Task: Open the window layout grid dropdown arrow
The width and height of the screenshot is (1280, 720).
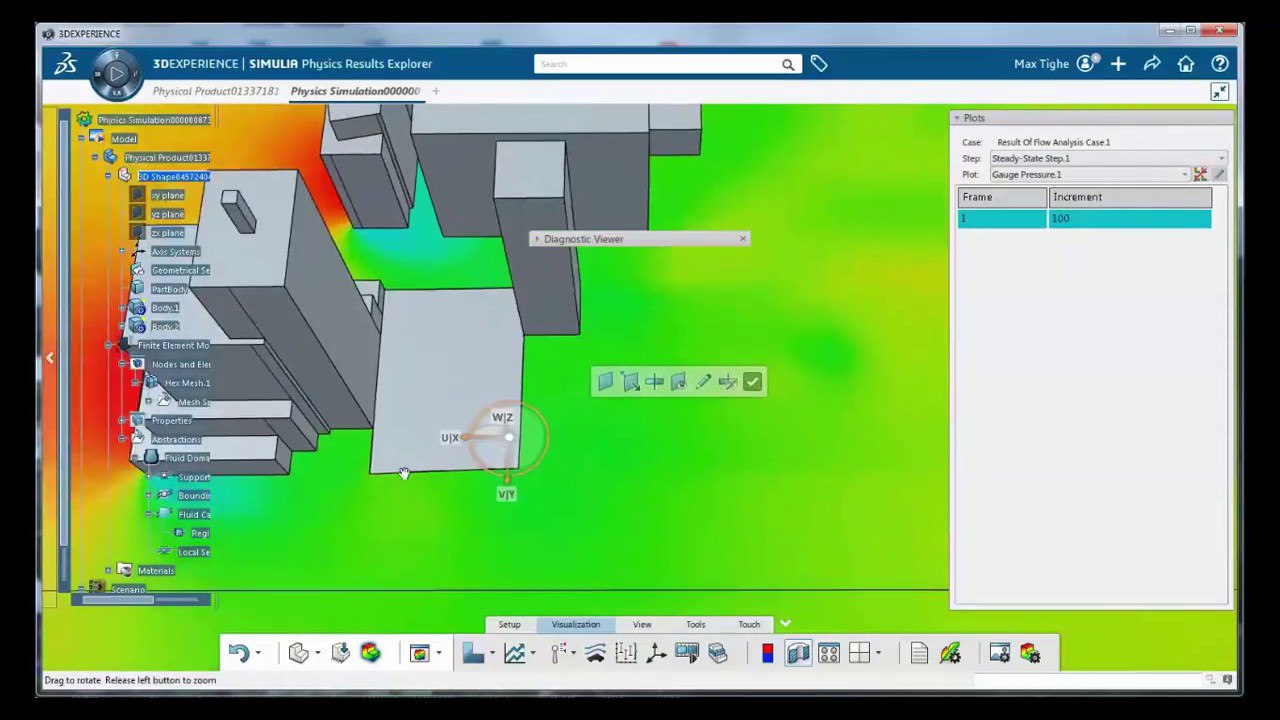Action: (x=878, y=653)
